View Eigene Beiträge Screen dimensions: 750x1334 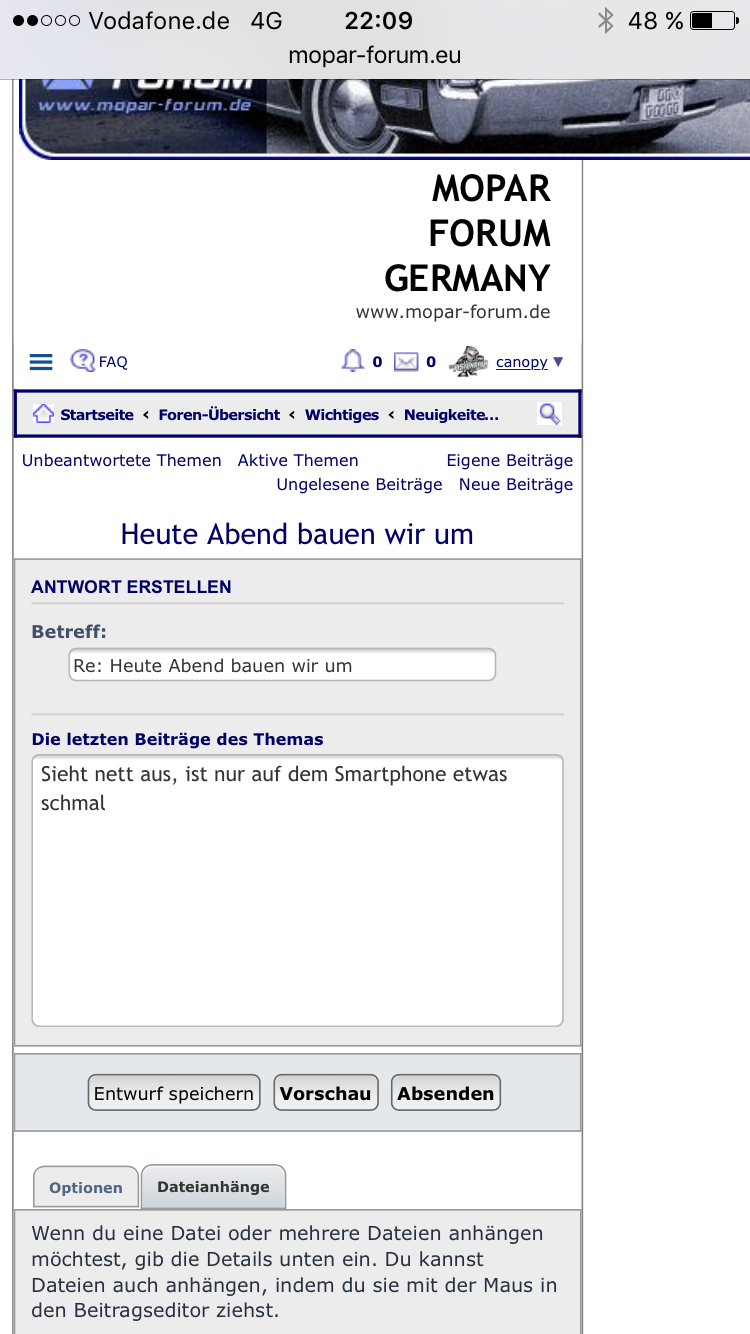[x=509, y=461]
